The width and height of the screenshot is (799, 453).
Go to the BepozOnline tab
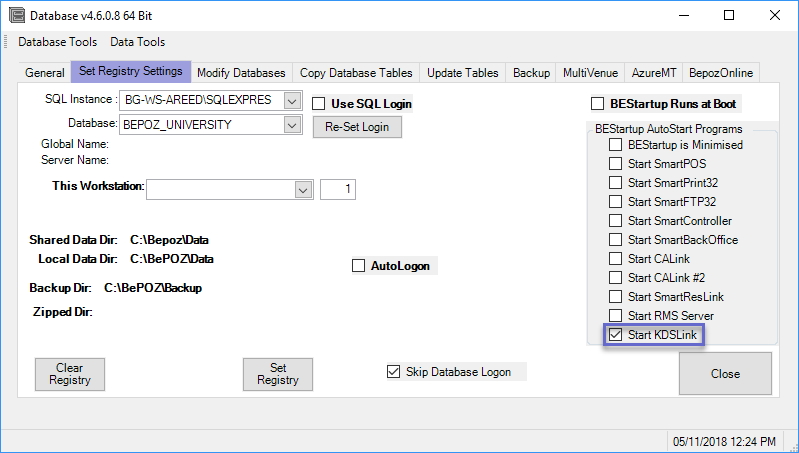(x=721, y=73)
